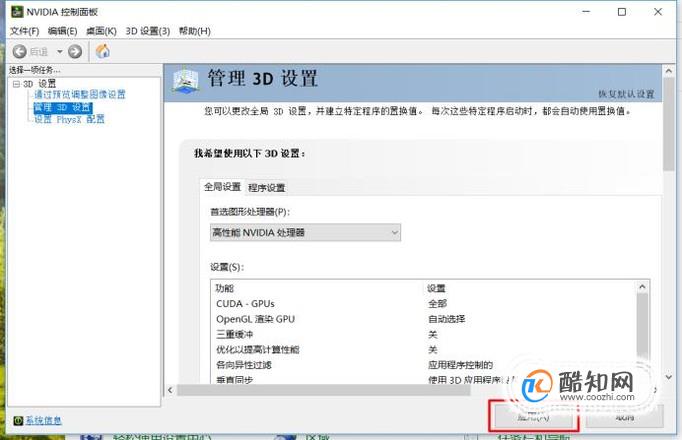Click the main panel scroll-up arrow

[669, 70]
